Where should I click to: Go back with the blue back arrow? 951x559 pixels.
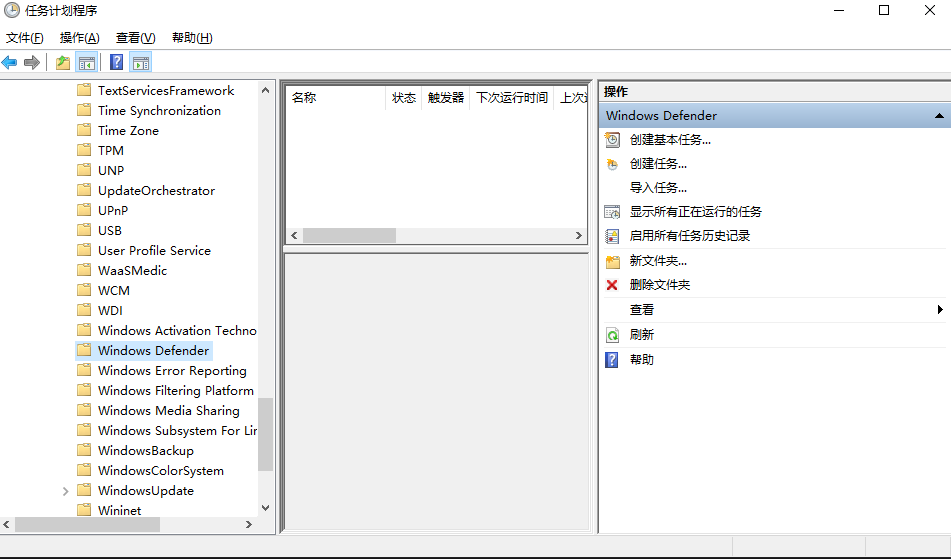point(9,62)
